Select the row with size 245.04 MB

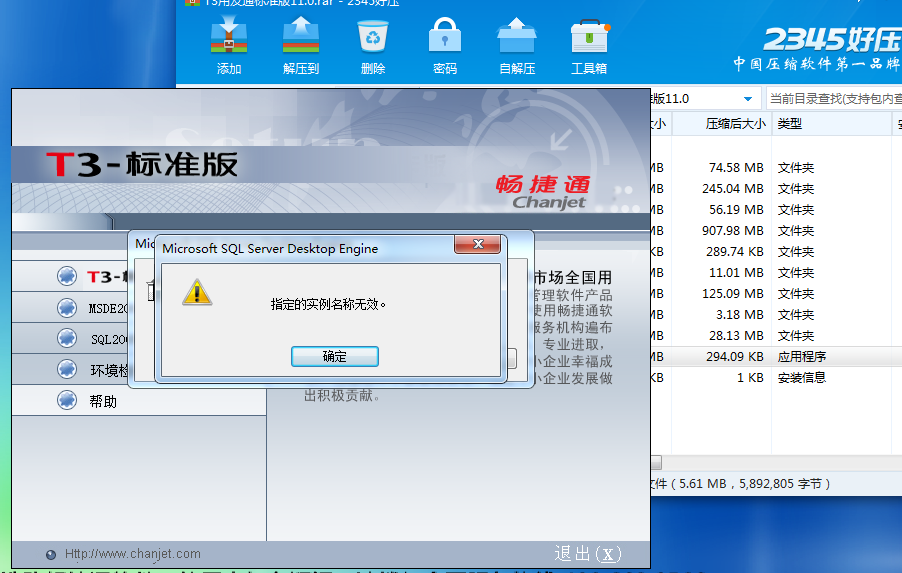coord(776,189)
